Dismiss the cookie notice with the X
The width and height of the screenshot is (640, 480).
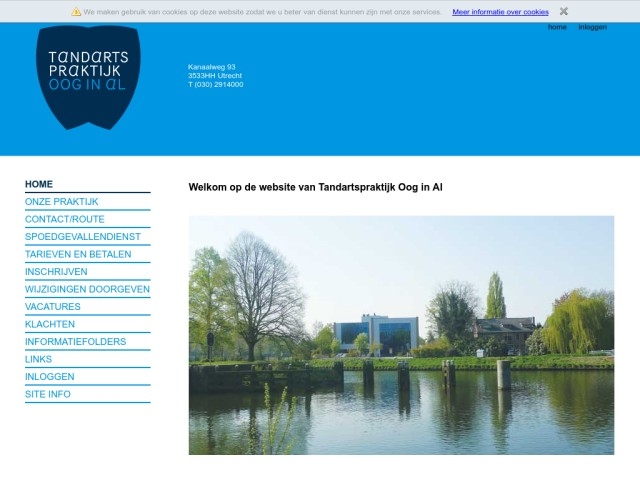click(564, 11)
